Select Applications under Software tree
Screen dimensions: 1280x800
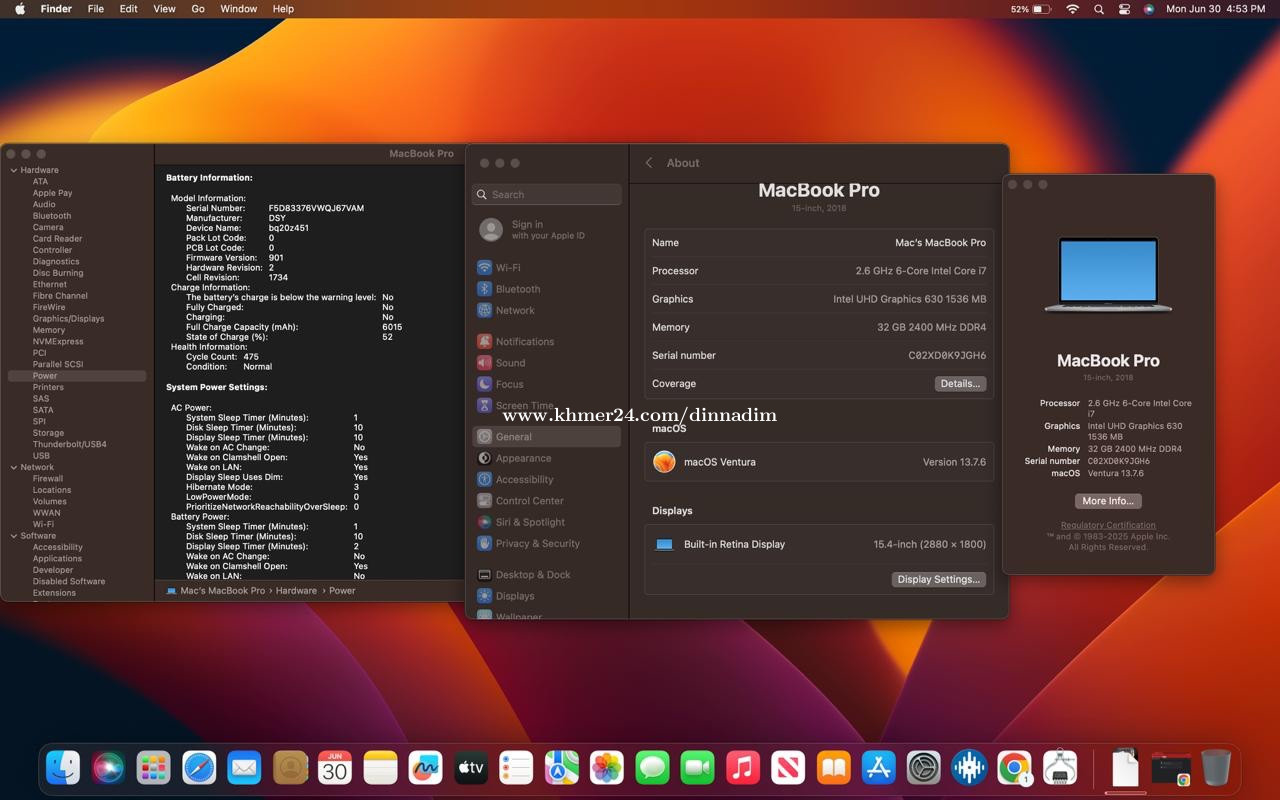pyautogui.click(x=57, y=559)
